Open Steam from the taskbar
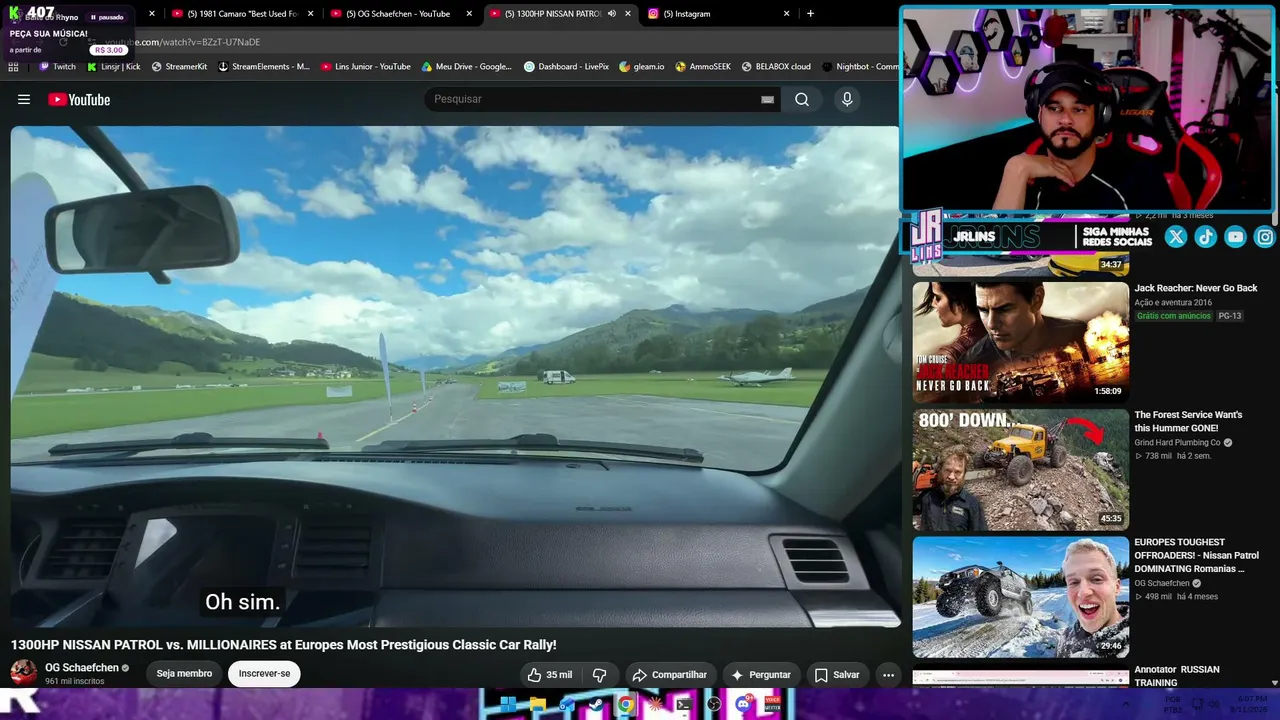The height and width of the screenshot is (720, 1280). (x=596, y=705)
